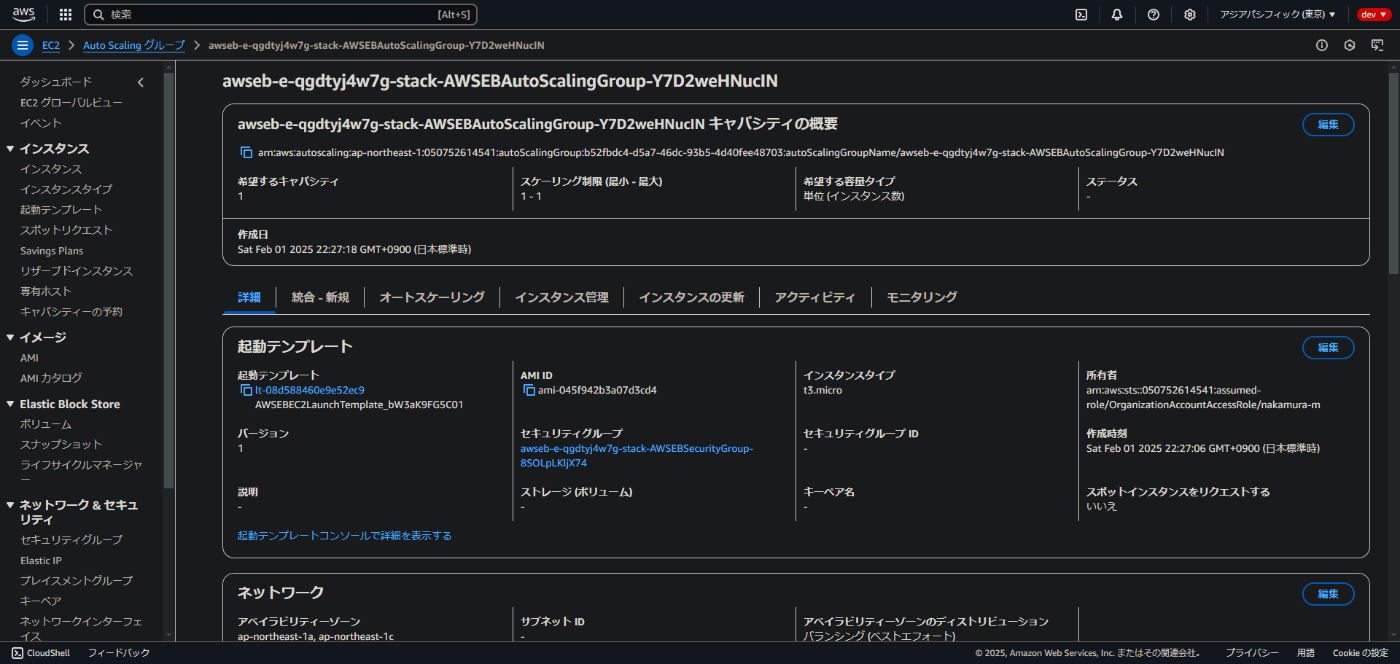Collapse the イメージ sidebar section
1400x664 pixels.
tap(10, 337)
